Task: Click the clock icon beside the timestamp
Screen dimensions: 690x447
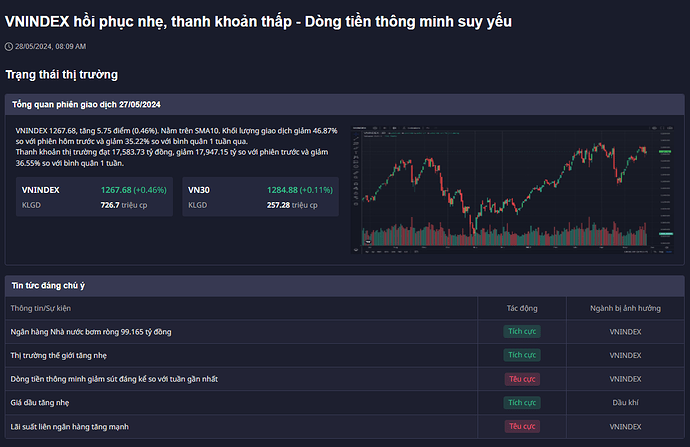Action: tap(9, 46)
